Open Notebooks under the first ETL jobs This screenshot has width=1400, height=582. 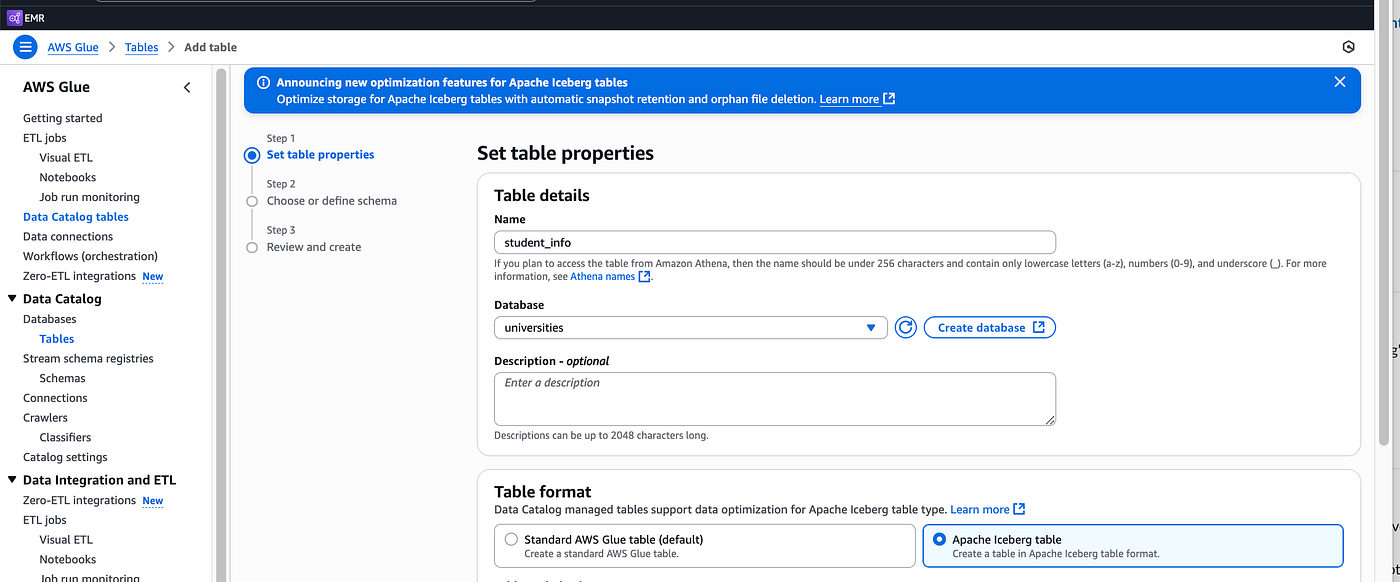[68, 177]
